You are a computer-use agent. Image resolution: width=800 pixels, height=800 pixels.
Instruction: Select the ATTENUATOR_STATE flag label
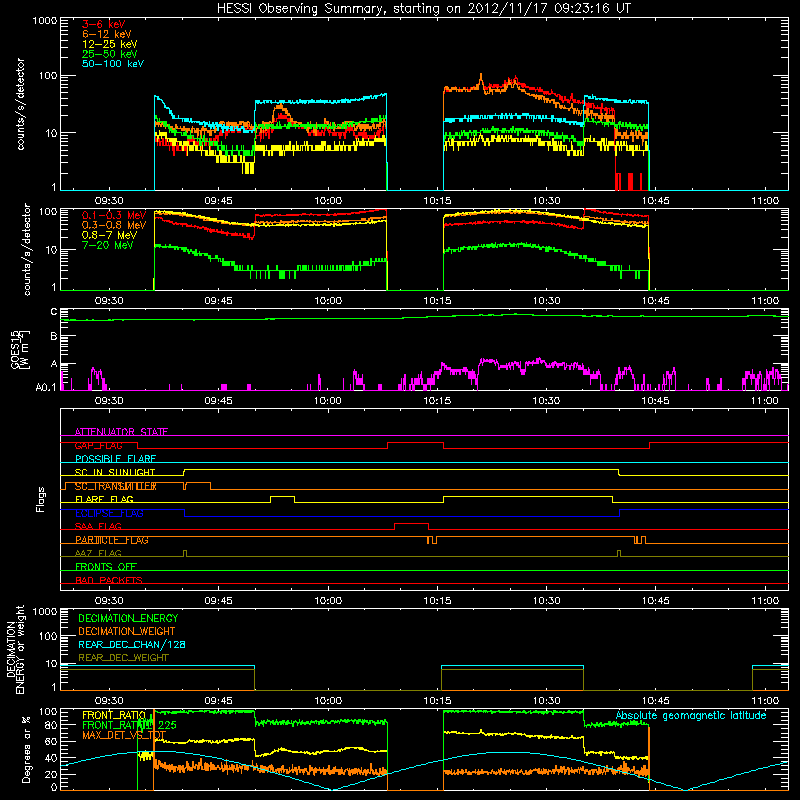pos(121,432)
